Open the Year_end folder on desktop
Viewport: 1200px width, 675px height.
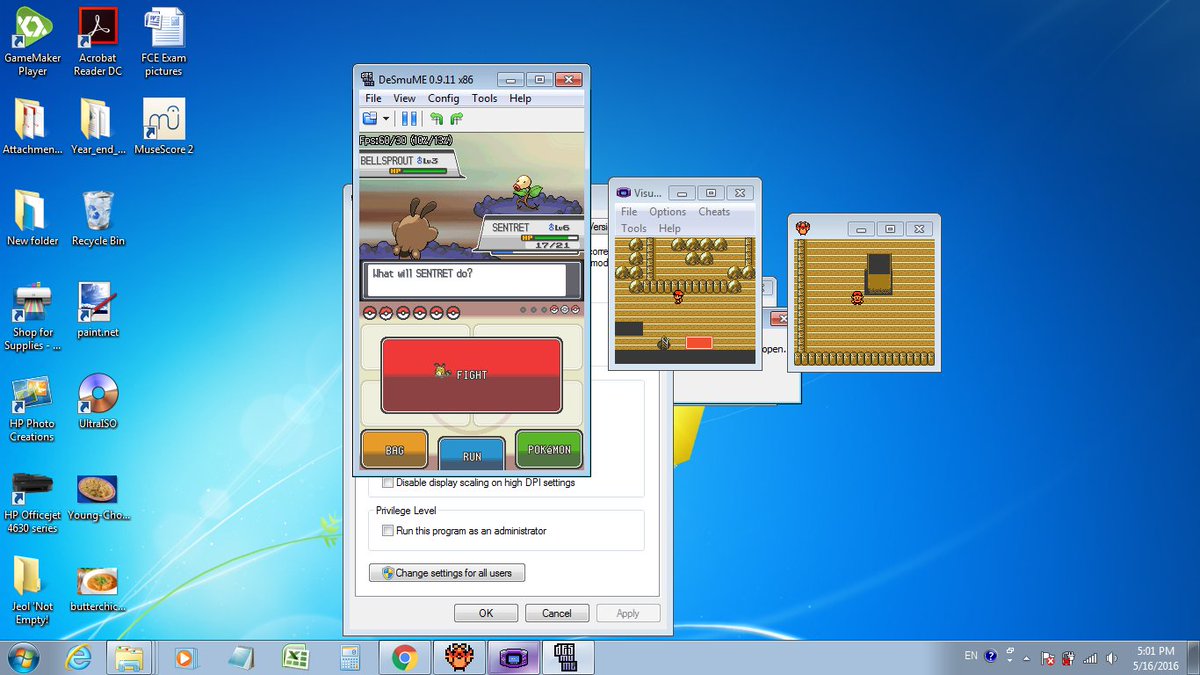pyautogui.click(x=98, y=127)
